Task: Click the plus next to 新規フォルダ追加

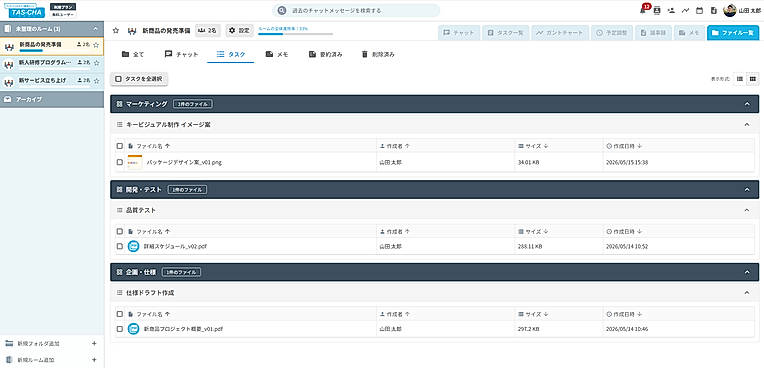Action: [94, 344]
